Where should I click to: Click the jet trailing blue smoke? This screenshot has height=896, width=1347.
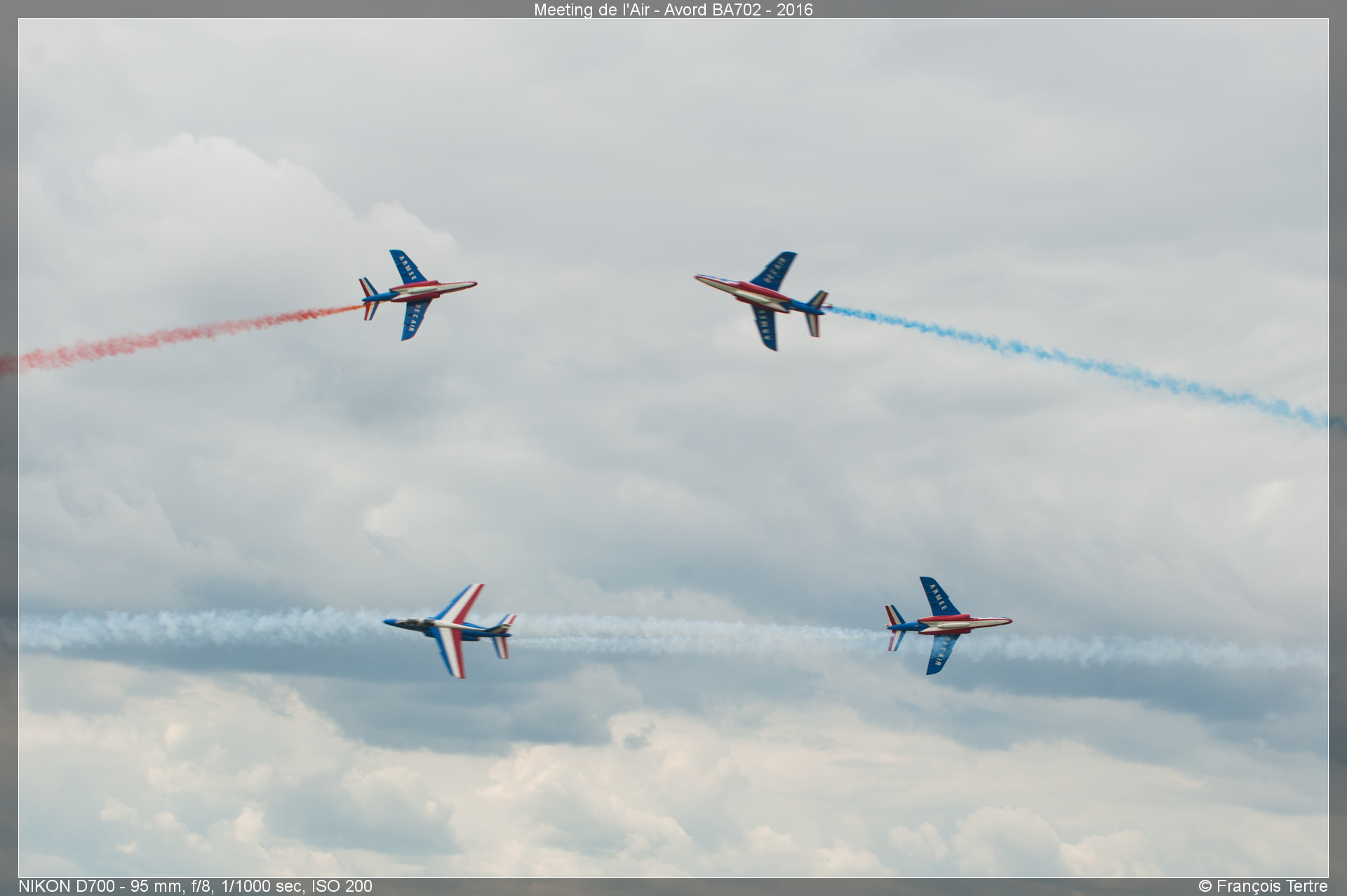[763, 300]
